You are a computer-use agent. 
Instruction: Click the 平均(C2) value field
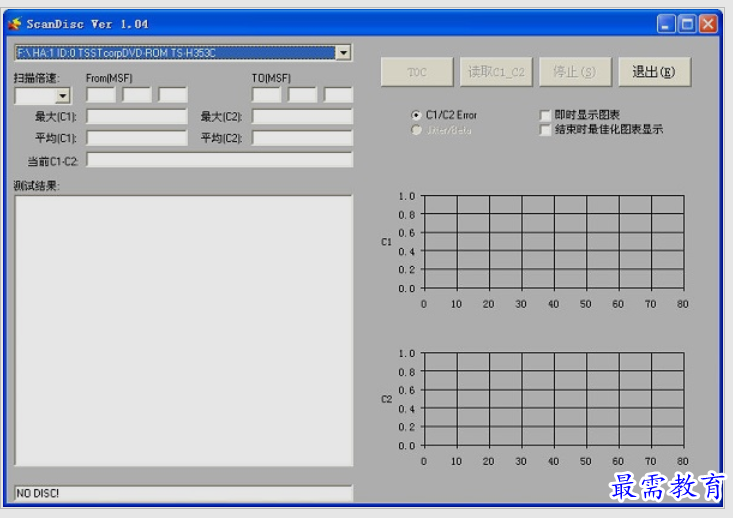click(302, 138)
